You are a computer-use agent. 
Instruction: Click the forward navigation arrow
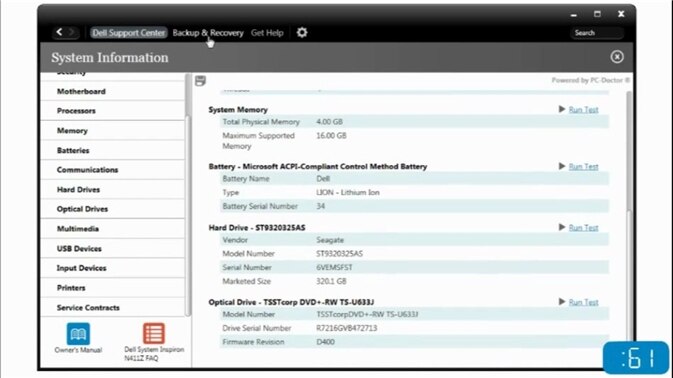72,32
